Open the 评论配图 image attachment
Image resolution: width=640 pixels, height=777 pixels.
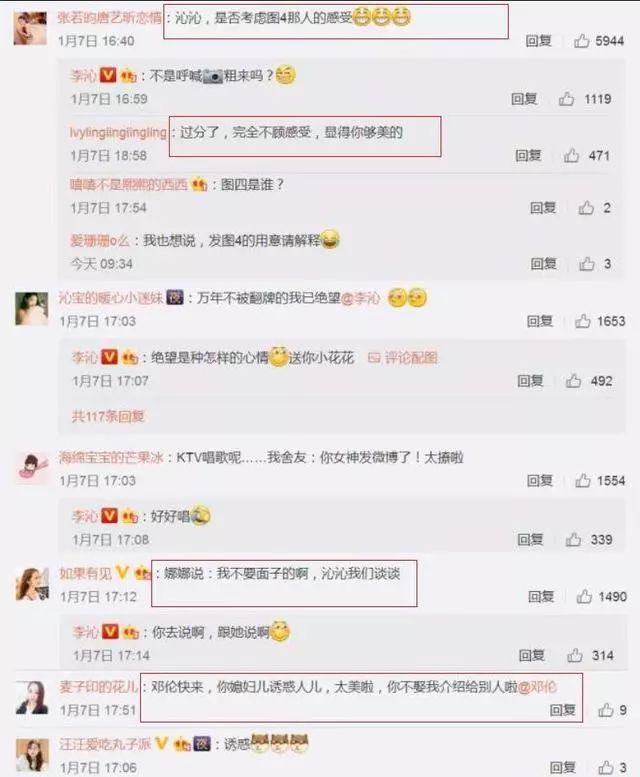pos(403,358)
